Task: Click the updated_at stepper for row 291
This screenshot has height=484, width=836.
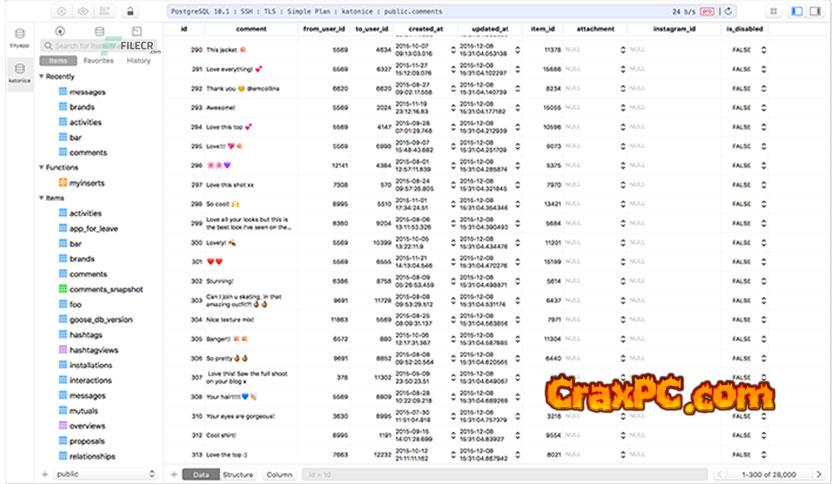Action: (516, 69)
